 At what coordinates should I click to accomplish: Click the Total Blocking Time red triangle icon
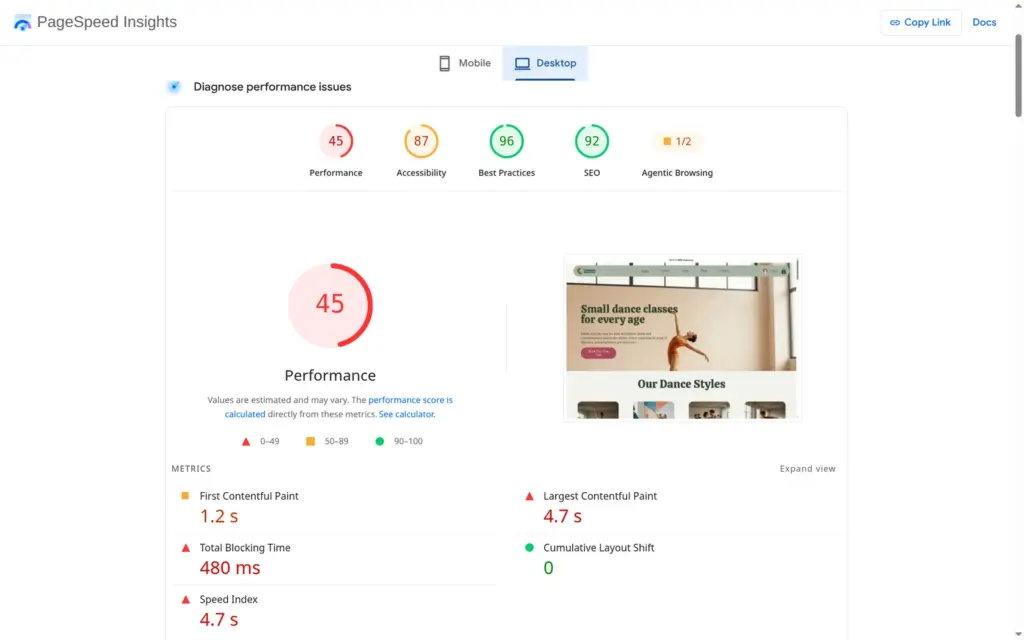point(186,548)
